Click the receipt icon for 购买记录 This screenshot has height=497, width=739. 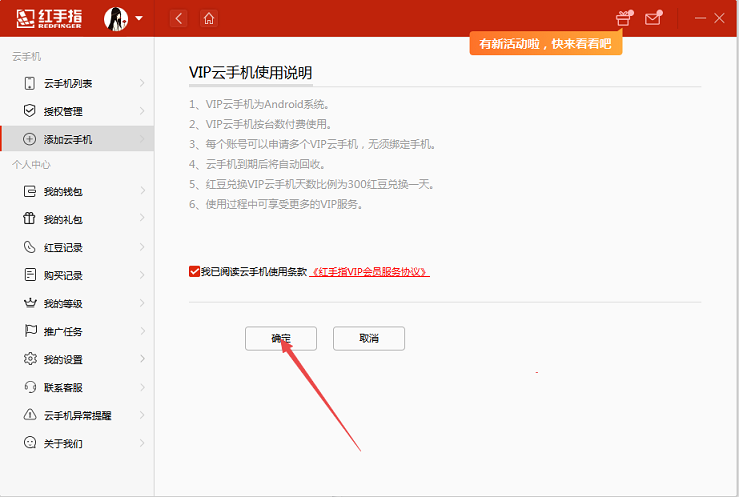[x=30, y=275]
